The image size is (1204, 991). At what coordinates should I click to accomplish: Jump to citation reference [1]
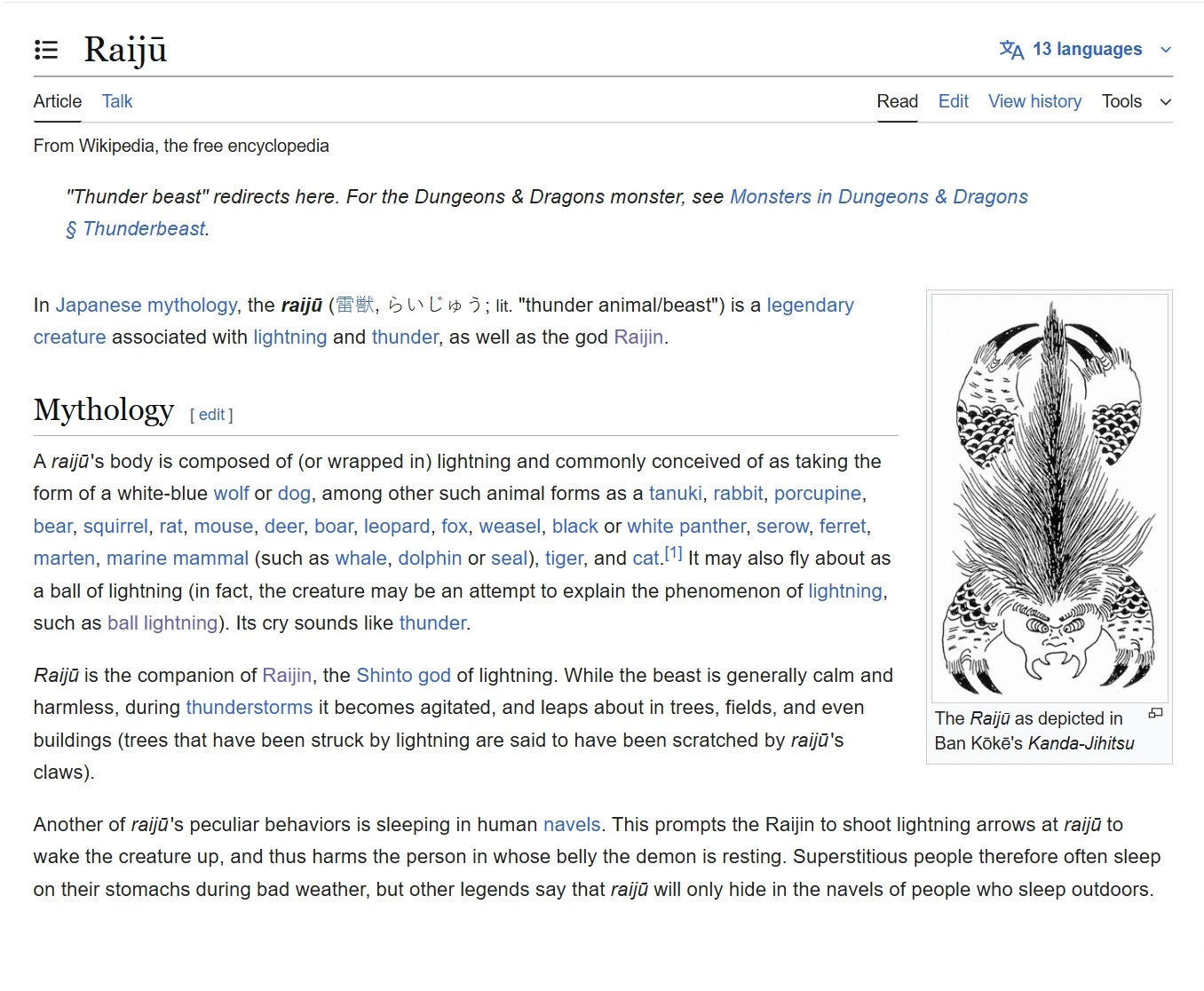(x=673, y=553)
